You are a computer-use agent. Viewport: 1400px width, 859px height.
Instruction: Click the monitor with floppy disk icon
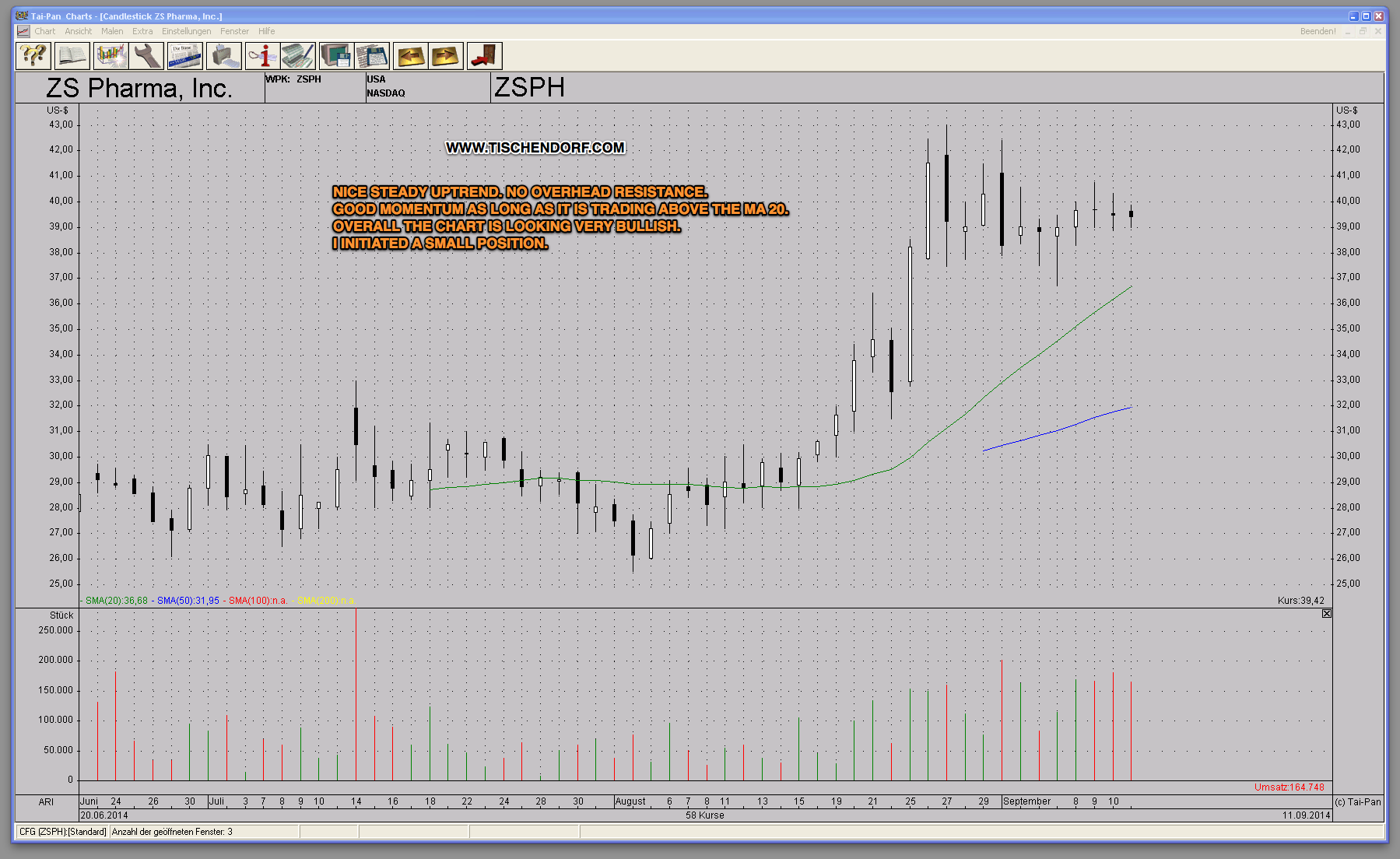[336, 56]
